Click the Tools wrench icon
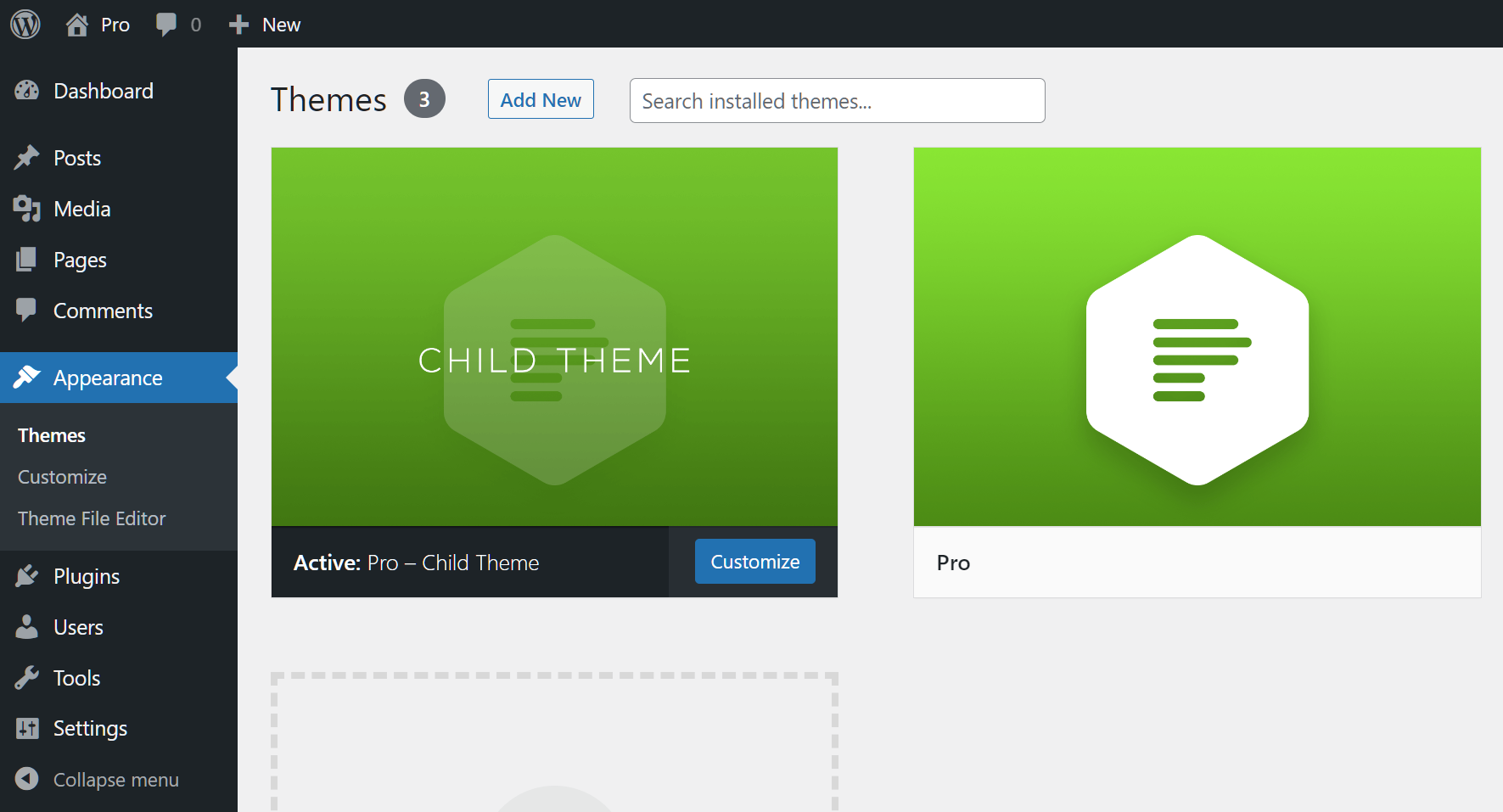The image size is (1503, 812). pos(28,677)
